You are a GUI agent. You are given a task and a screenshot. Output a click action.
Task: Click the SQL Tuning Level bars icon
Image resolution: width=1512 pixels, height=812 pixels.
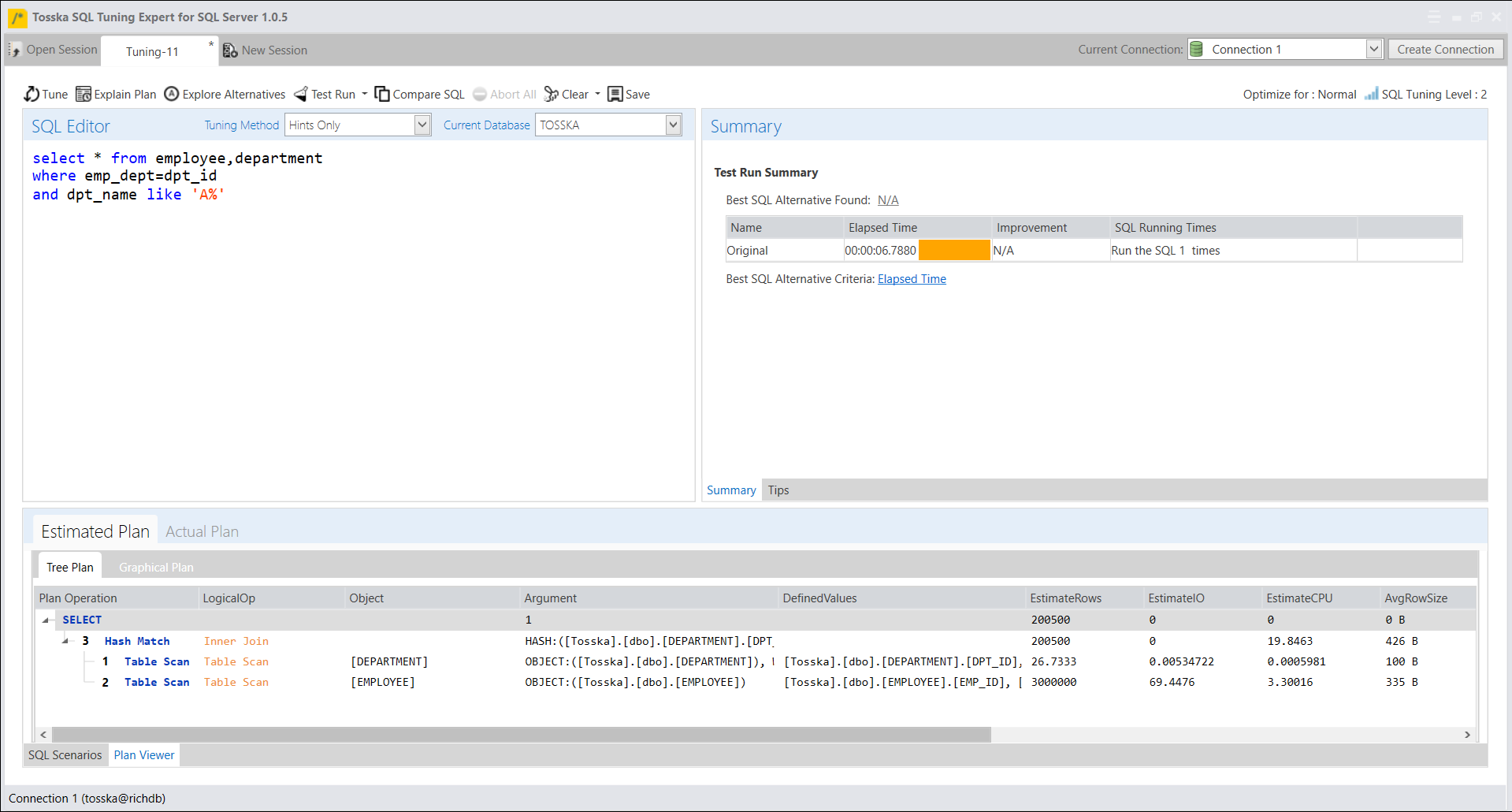(1372, 94)
